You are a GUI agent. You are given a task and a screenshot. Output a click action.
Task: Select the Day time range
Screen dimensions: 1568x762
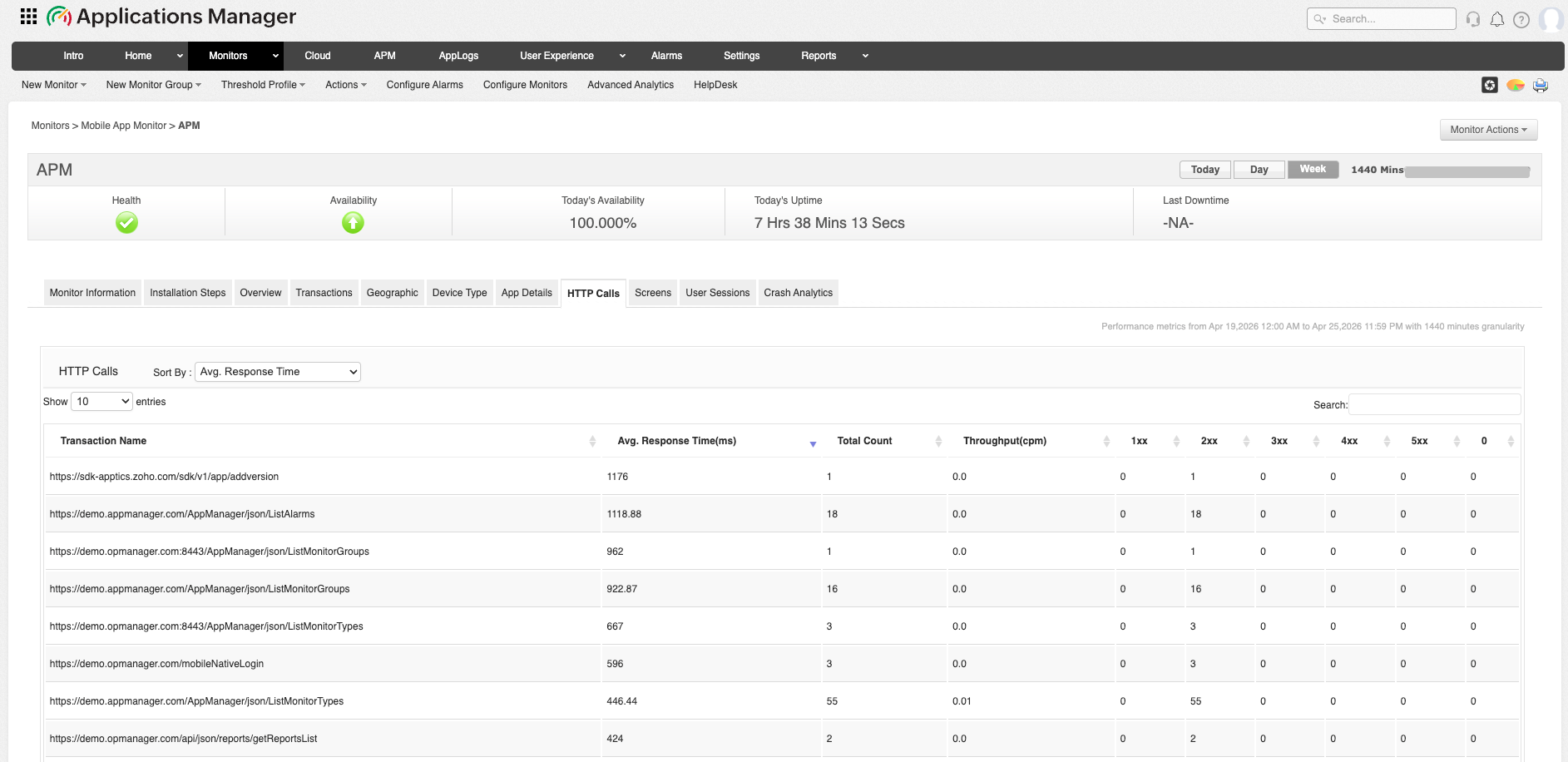1259,170
